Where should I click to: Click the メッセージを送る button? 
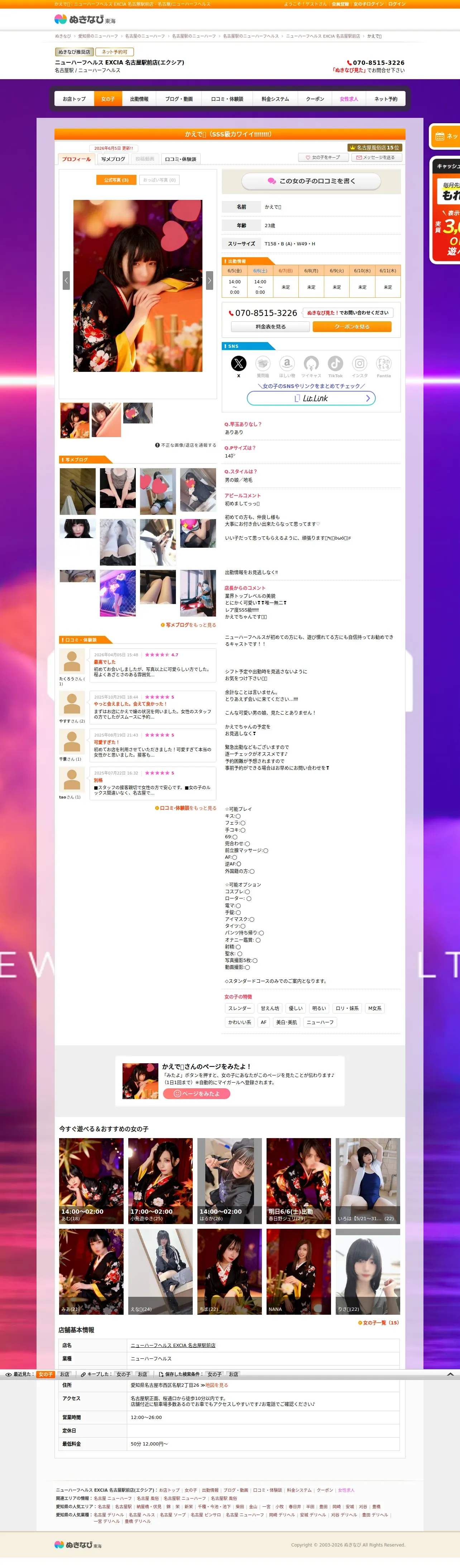click(x=377, y=157)
